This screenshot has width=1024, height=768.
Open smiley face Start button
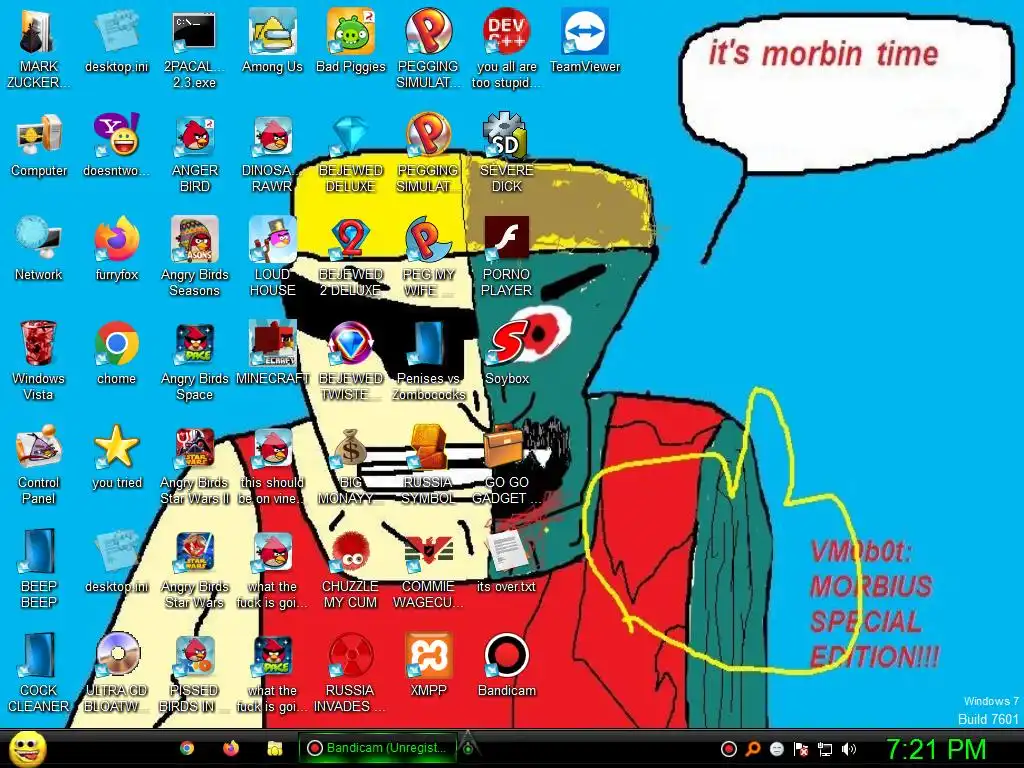(x=27, y=748)
